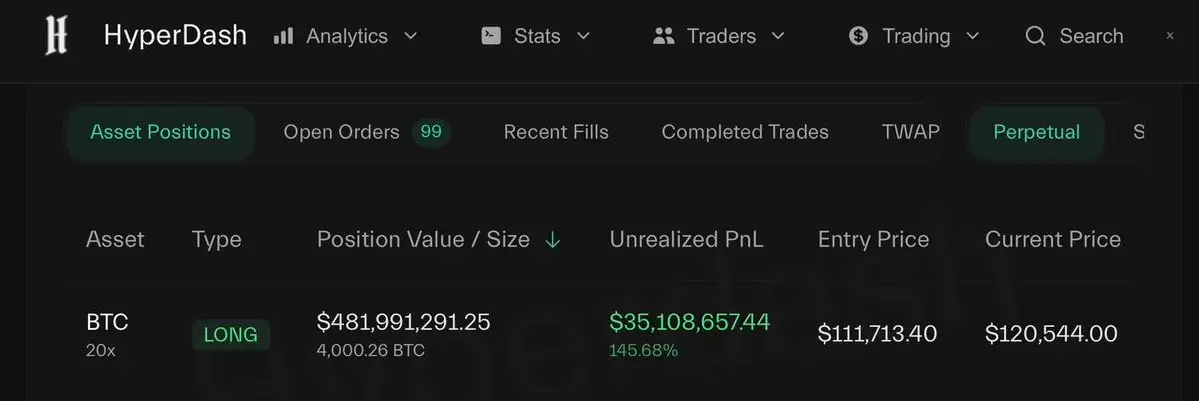Expand the Analytics dropdown chevron
The height and width of the screenshot is (401, 1199).
[411, 36]
